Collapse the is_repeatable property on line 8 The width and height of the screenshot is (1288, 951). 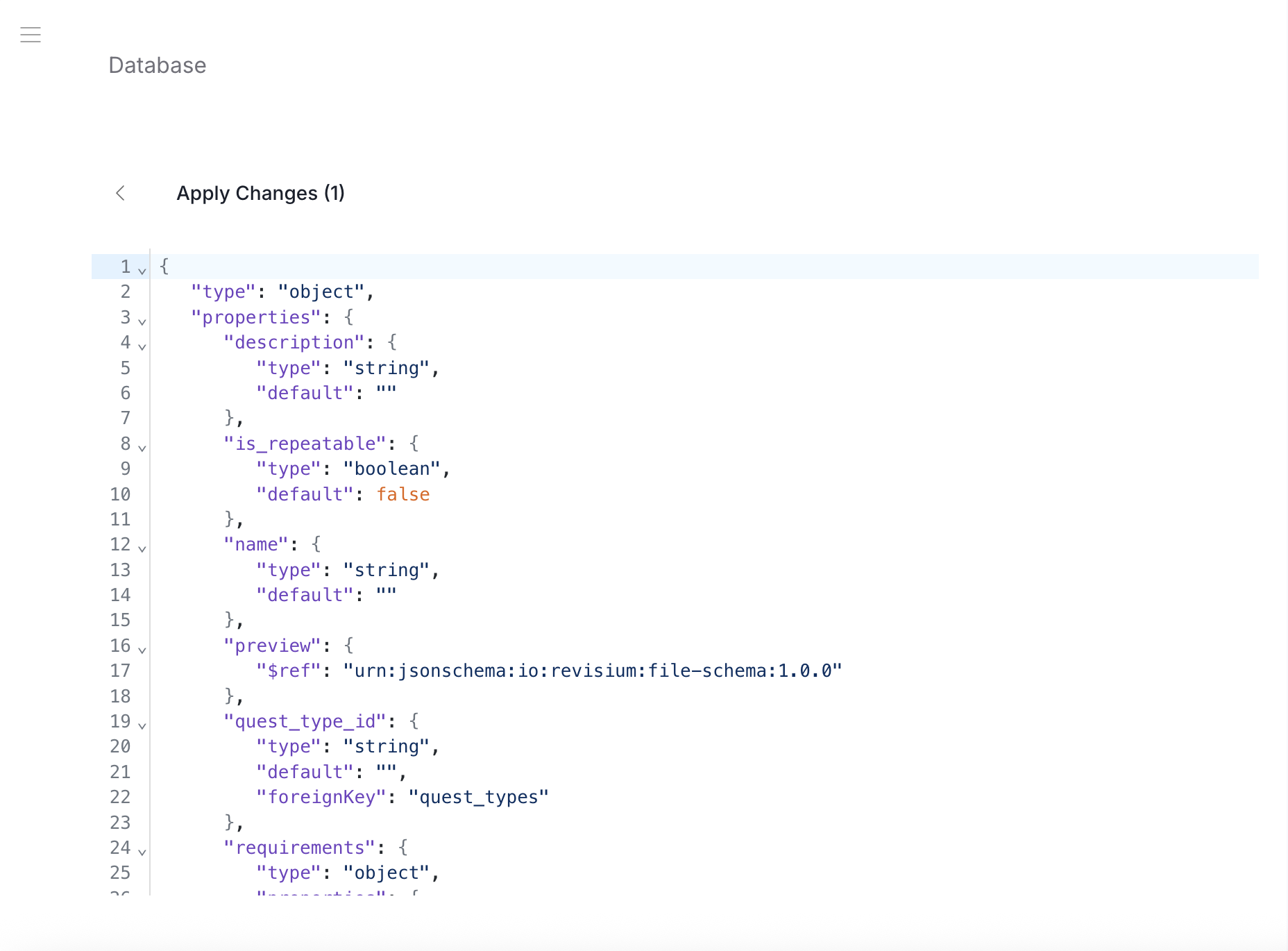pyautogui.click(x=142, y=448)
